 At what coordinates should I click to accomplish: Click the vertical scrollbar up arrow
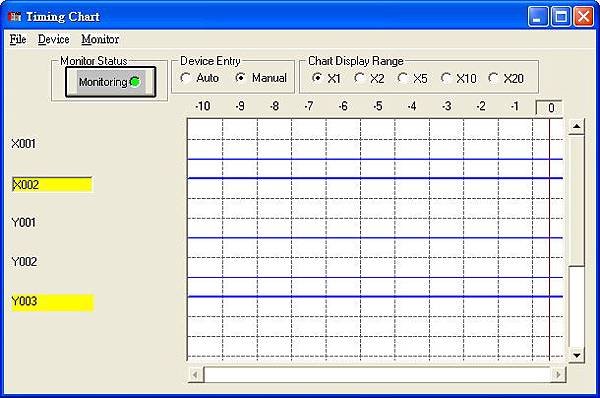click(576, 126)
